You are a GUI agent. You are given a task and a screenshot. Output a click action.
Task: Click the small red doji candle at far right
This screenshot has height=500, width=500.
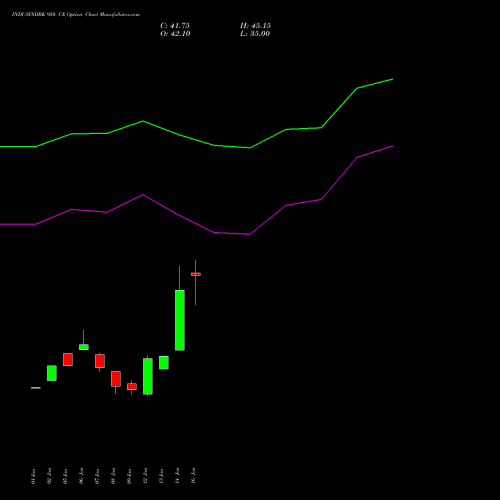click(196, 274)
